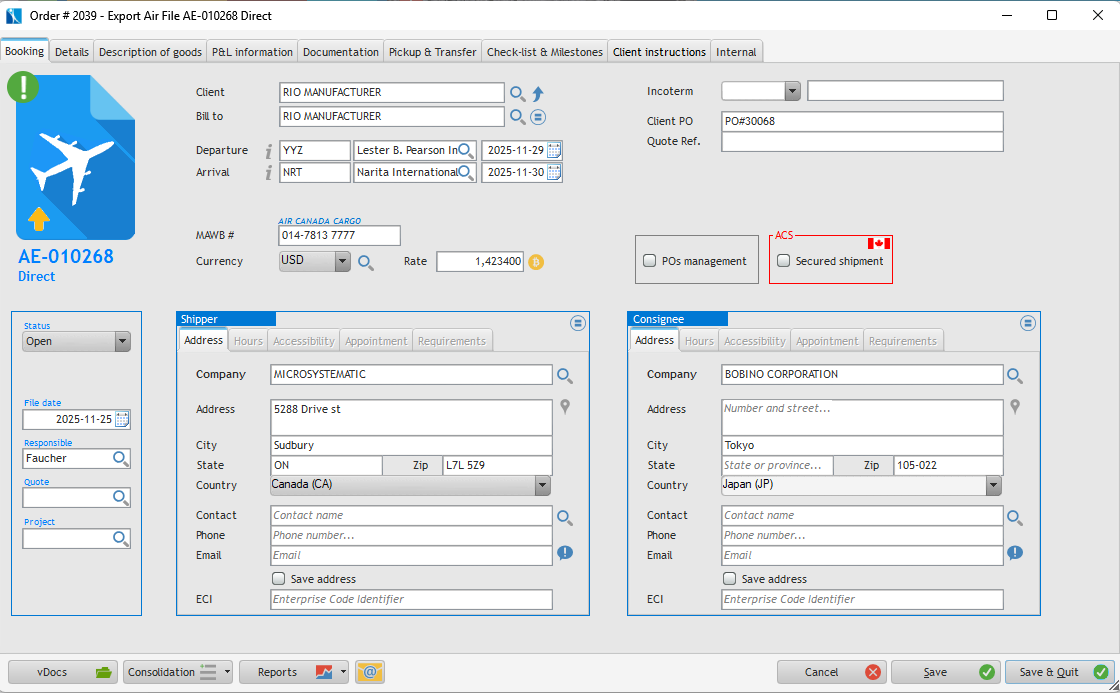Open the Incoterm dropdown
Viewport: 1120px width, 693px height.
click(792, 91)
